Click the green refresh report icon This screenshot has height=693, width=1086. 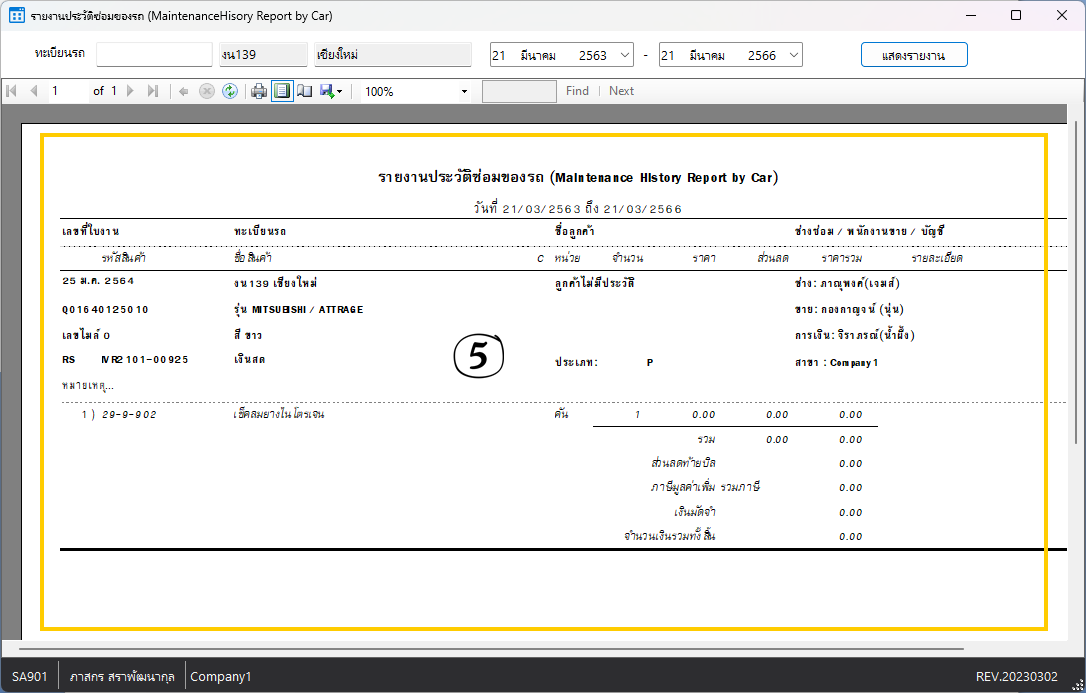[230, 91]
